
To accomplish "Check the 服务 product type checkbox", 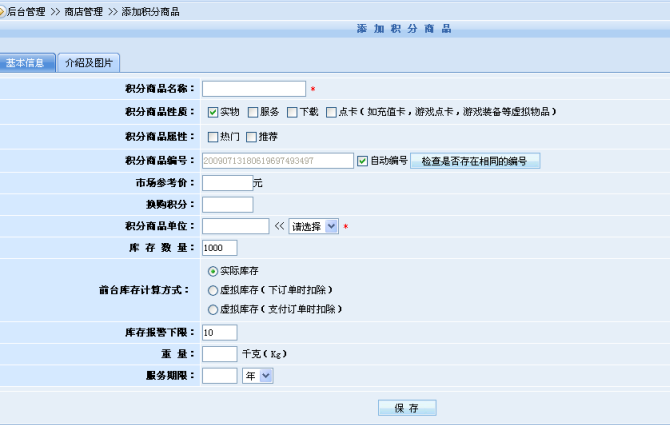I will point(253,112).
